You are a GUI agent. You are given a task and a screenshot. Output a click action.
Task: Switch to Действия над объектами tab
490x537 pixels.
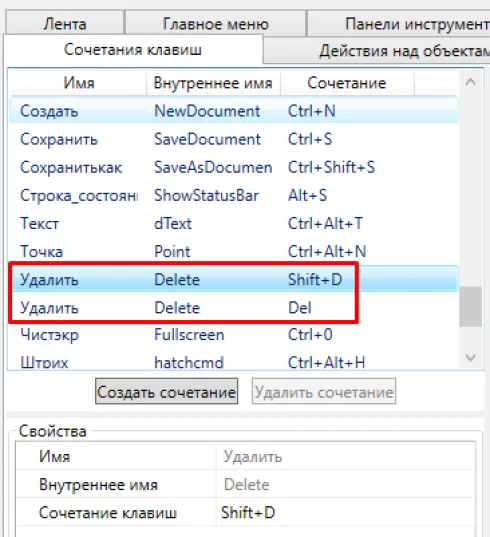click(x=377, y=51)
